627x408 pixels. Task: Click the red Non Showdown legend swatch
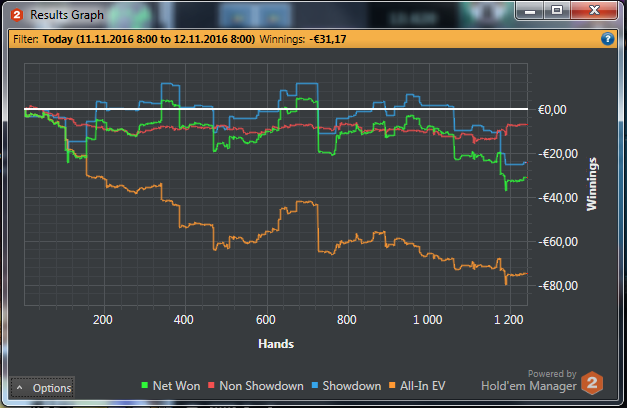[x=211, y=385]
